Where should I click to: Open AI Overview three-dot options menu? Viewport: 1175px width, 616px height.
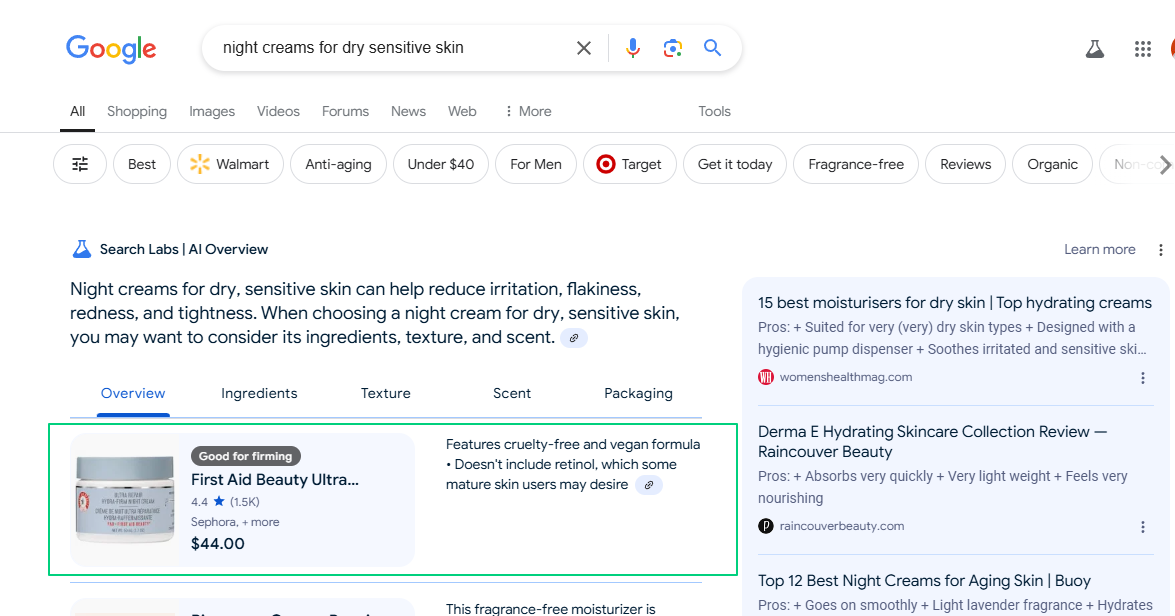[x=1160, y=250]
